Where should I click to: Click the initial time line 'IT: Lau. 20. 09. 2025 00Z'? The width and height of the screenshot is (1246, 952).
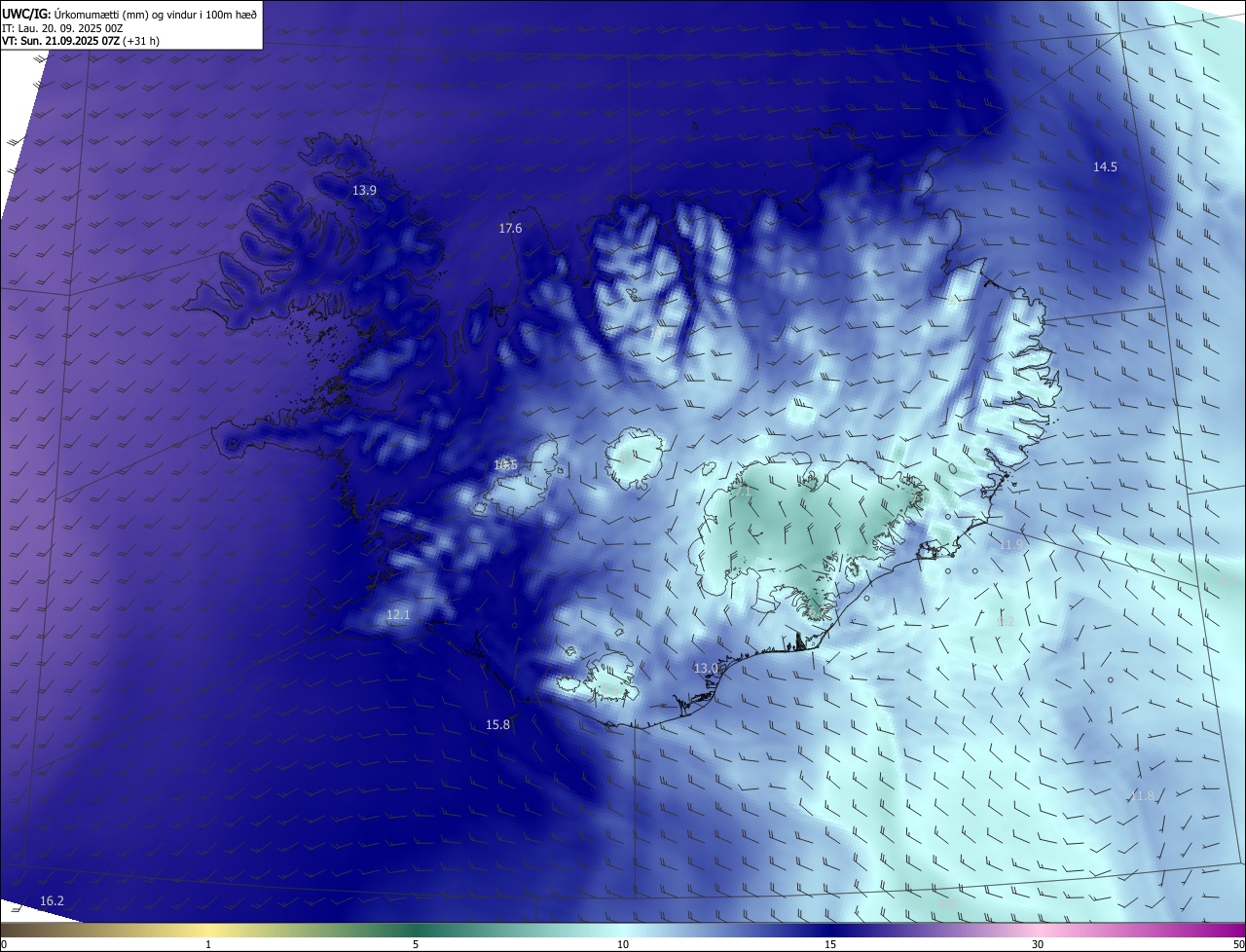point(62,27)
